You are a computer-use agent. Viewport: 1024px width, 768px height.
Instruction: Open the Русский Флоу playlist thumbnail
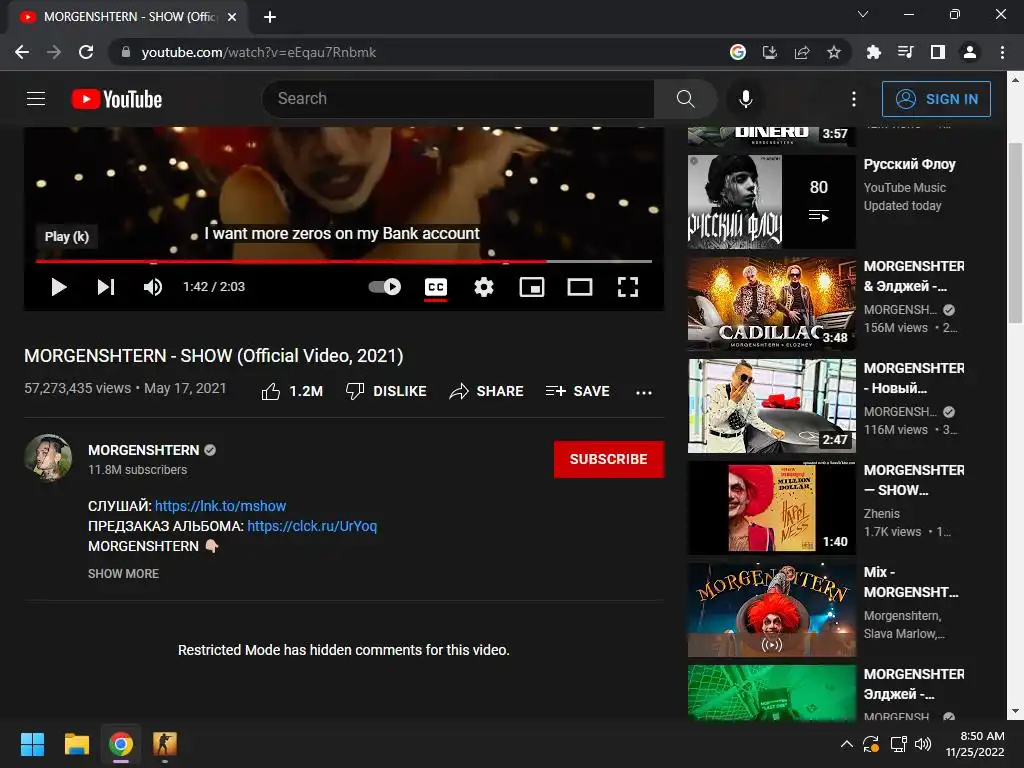(771, 201)
